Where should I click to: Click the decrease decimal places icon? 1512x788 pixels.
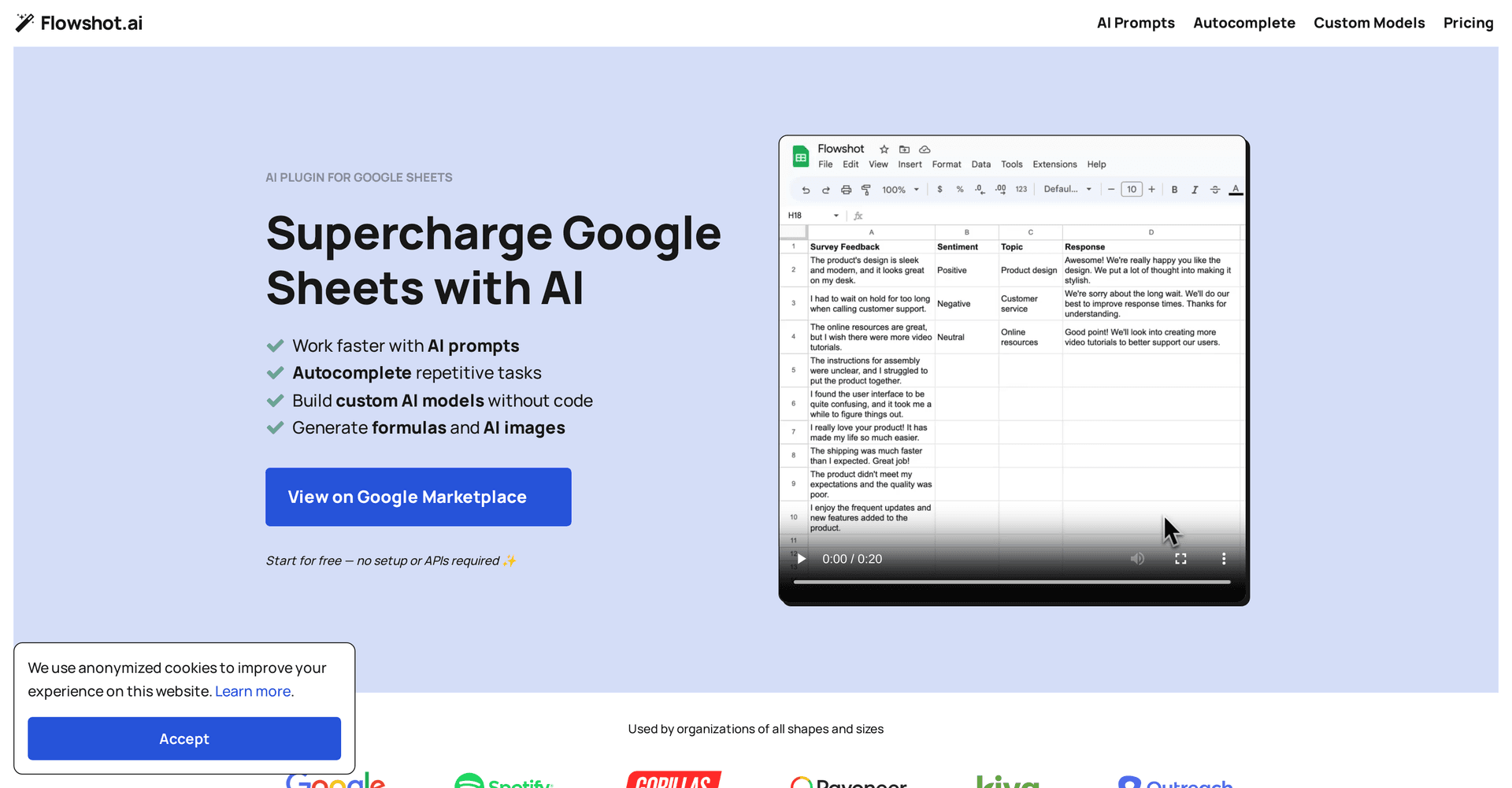click(x=980, y=190)
